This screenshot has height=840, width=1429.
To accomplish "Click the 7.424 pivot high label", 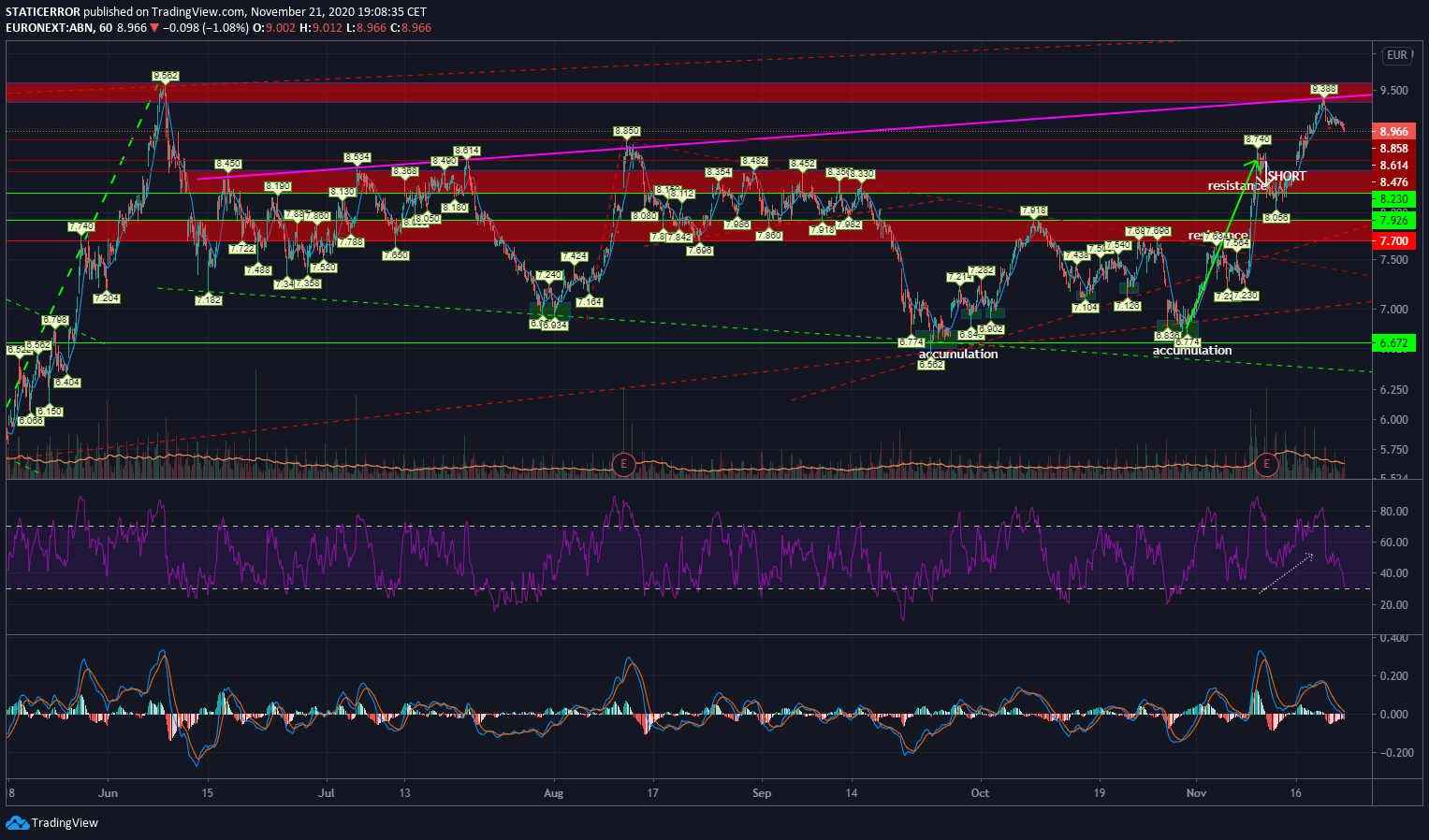I will tap(575, 256).
